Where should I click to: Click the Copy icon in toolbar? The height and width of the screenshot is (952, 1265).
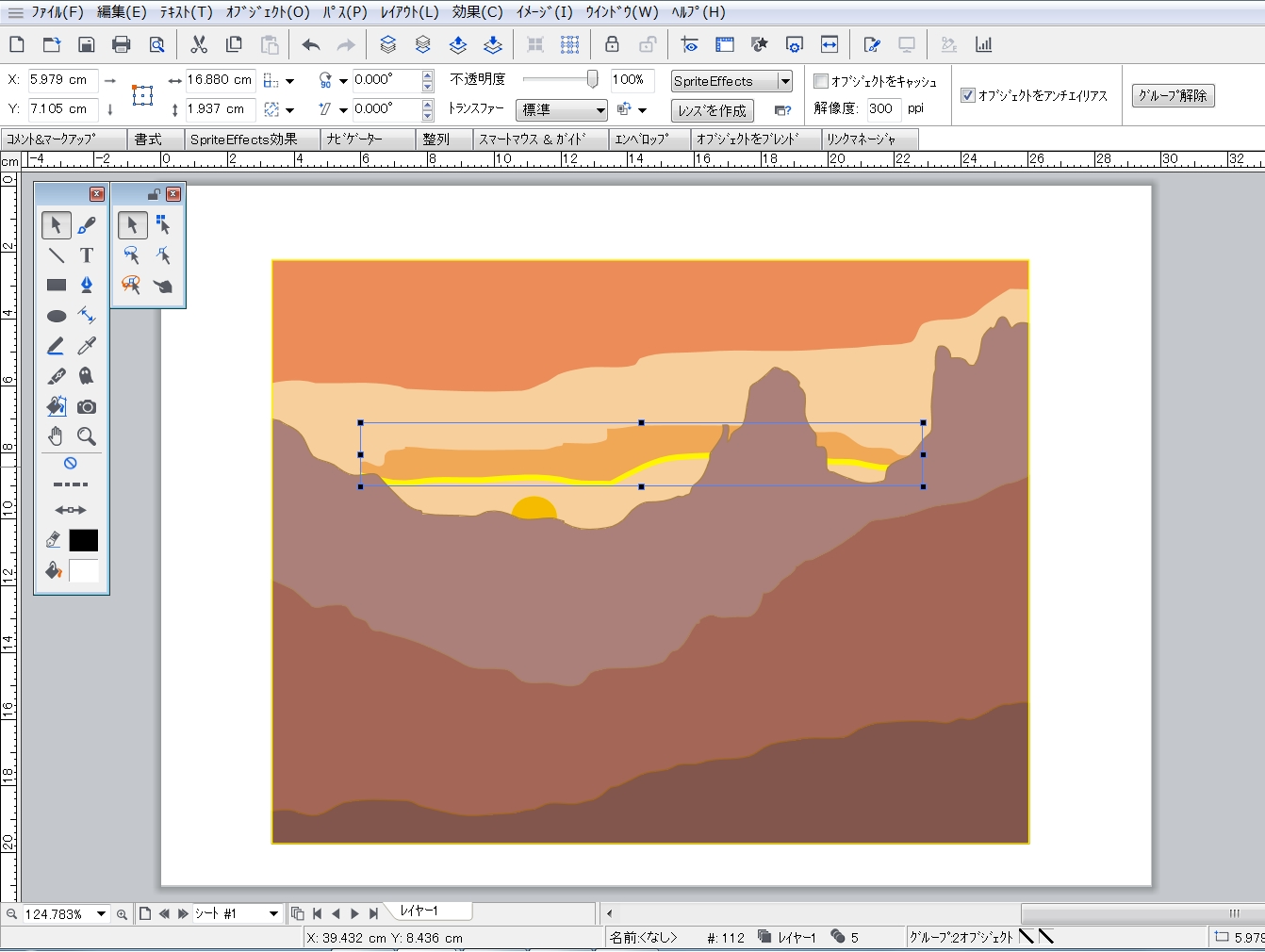(x=234, y=44)
